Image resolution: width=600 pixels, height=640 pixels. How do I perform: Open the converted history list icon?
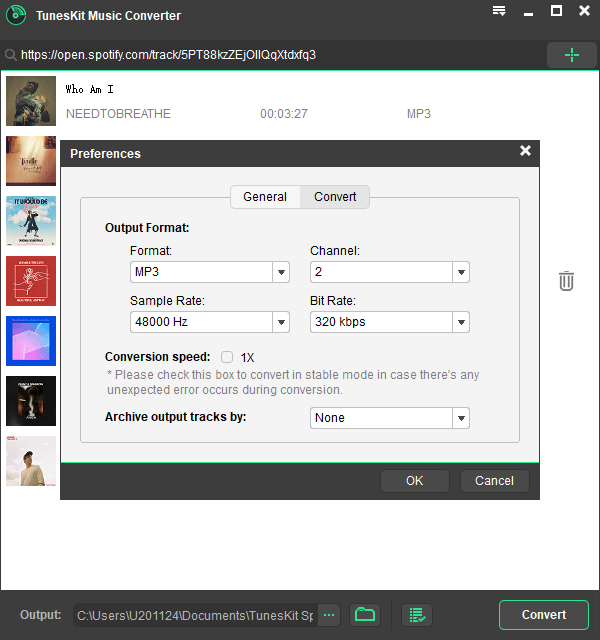(x=417, y=615)
